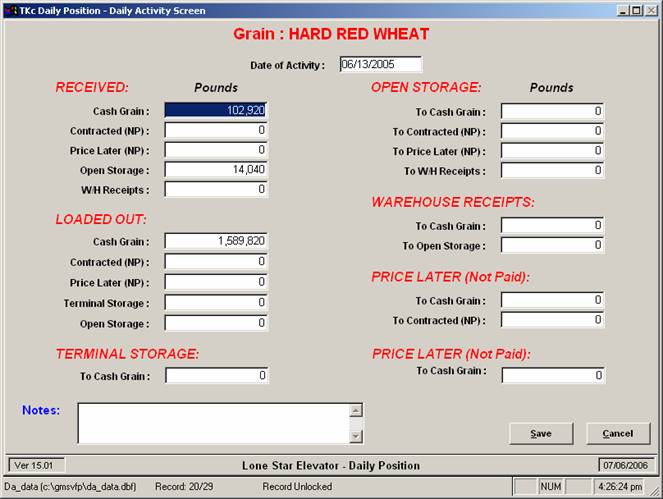Close the Daily Activity Screen window
Viewport: 663px width, 499px height.
tap(652, 10)
